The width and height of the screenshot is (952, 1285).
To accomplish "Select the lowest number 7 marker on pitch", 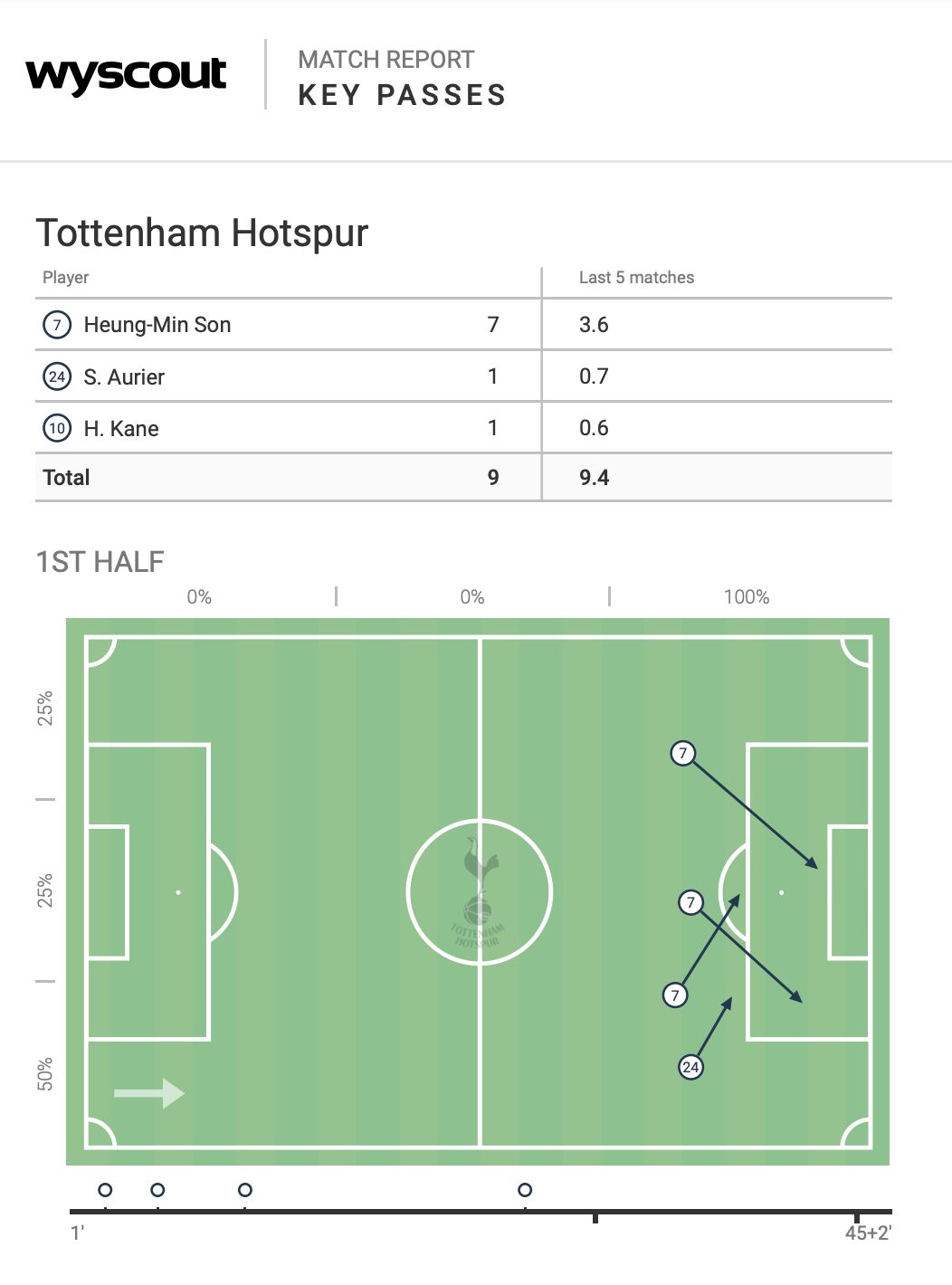I will (675, 995).
